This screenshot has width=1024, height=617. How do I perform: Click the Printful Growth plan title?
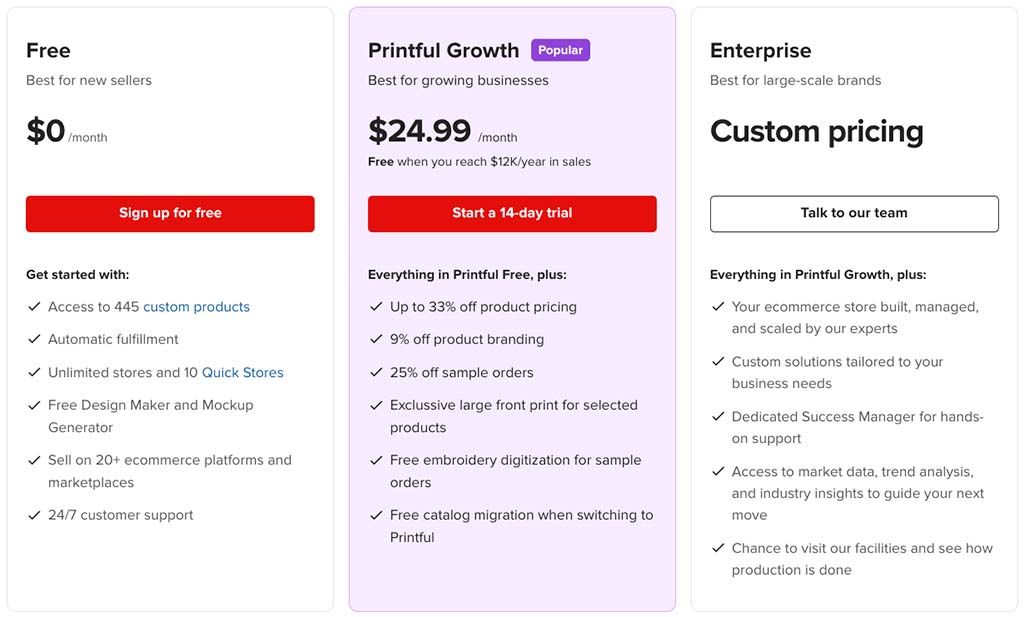point(443,50)
